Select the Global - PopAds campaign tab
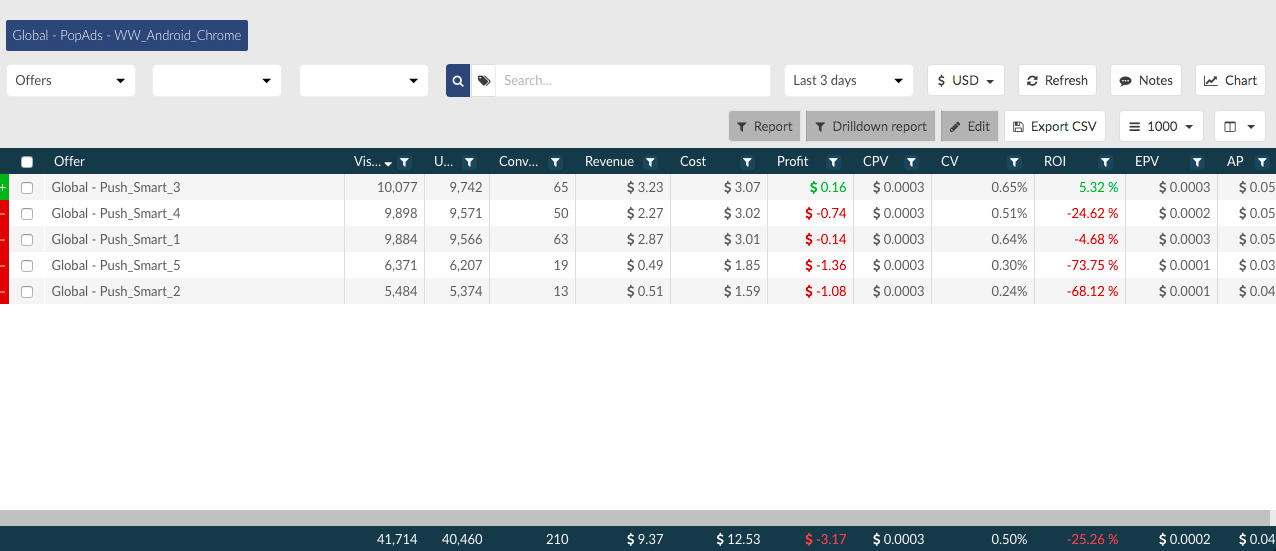Image resolution: width=1276 pixels, height=551 pixels. (127, 35)
